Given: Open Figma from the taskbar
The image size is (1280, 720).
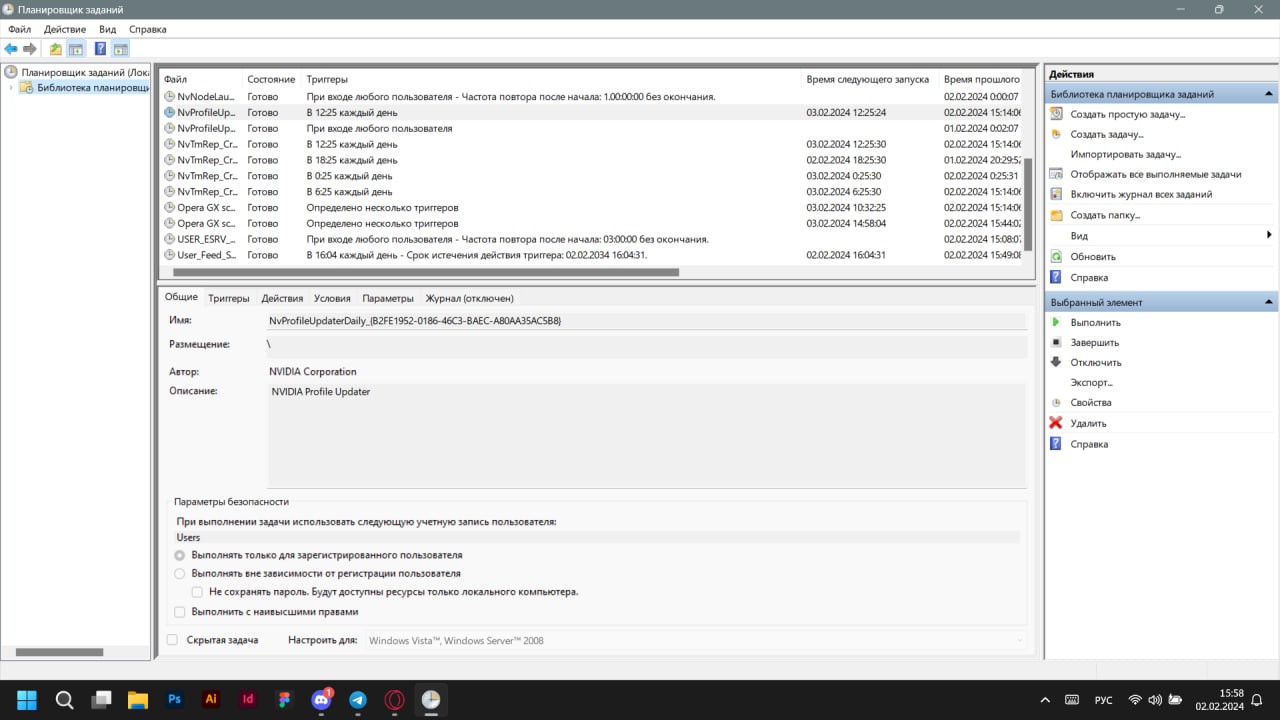Looking at the screenshot, I should (284, 700).
